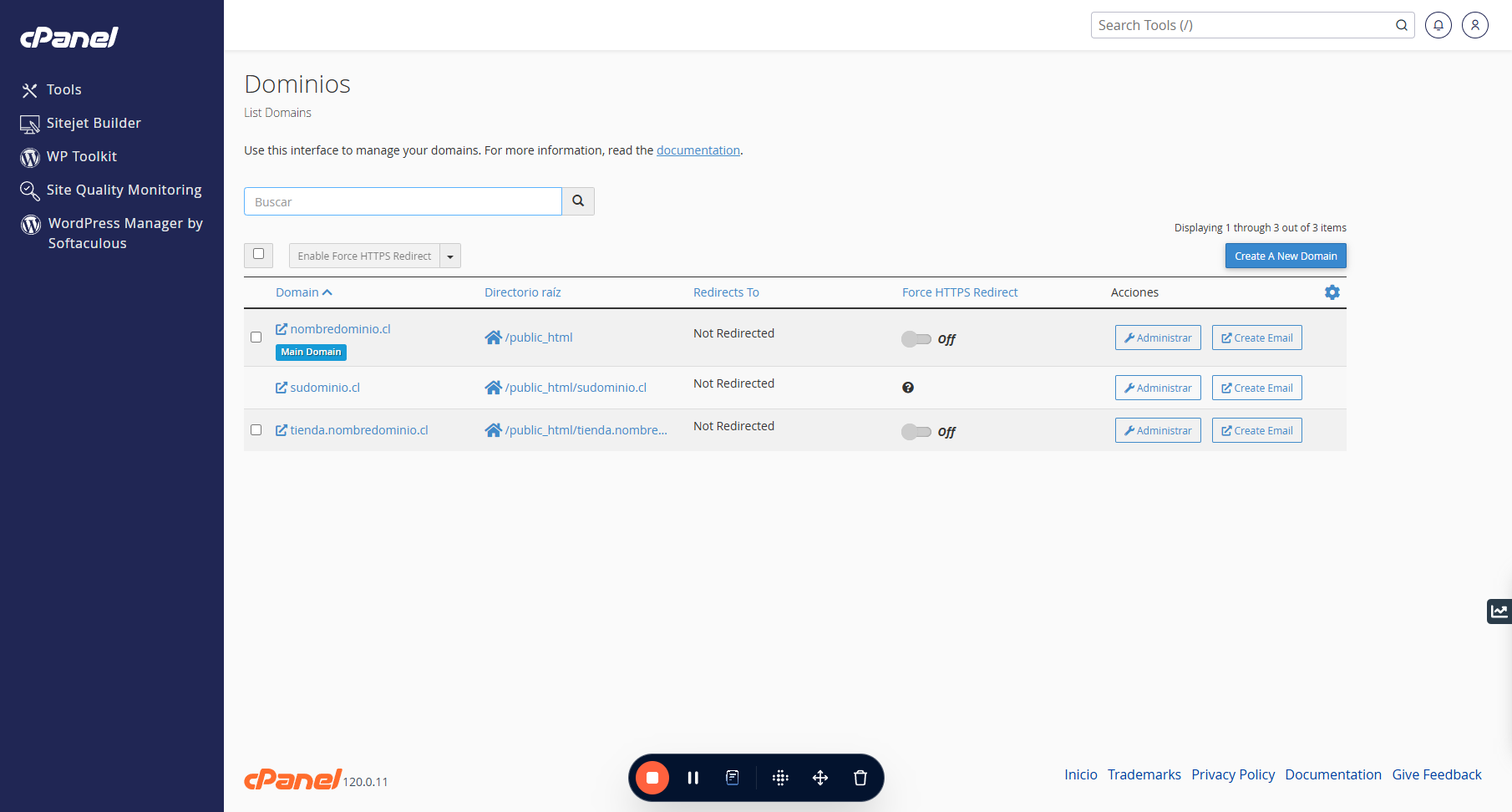1512x812 pixels.
Task: Click Create Email for sudominio.cl
Action: click(1257, 388)
